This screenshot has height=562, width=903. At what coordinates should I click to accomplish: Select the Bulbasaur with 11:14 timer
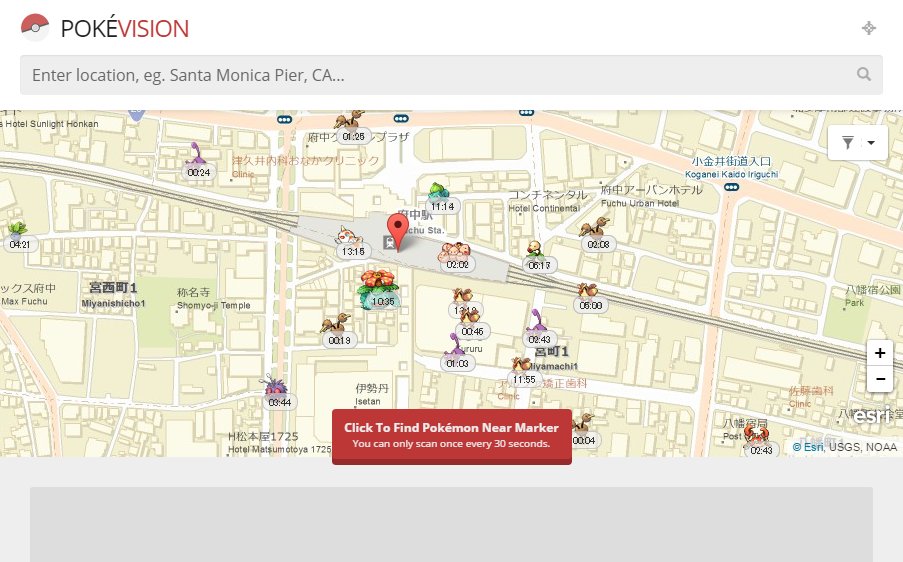coord(441,198)
